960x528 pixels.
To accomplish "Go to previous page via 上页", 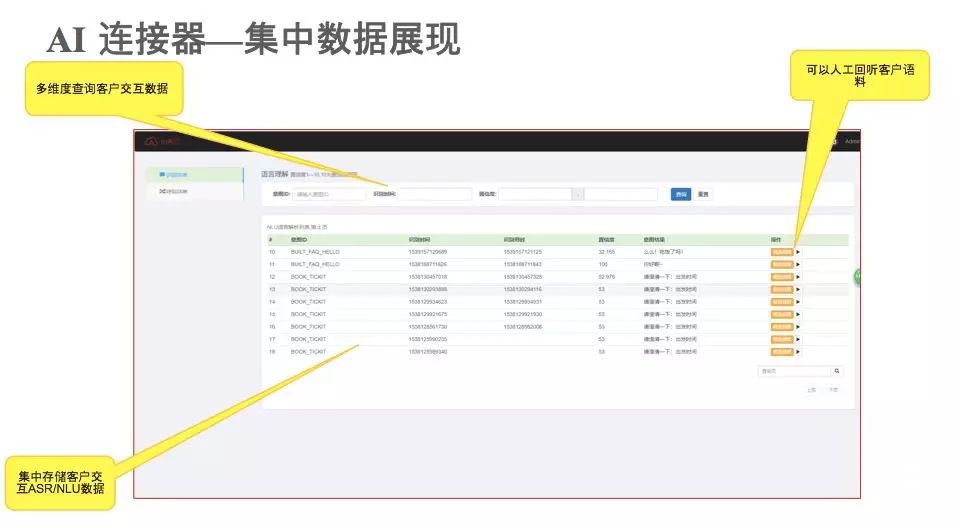I will 811,390.
